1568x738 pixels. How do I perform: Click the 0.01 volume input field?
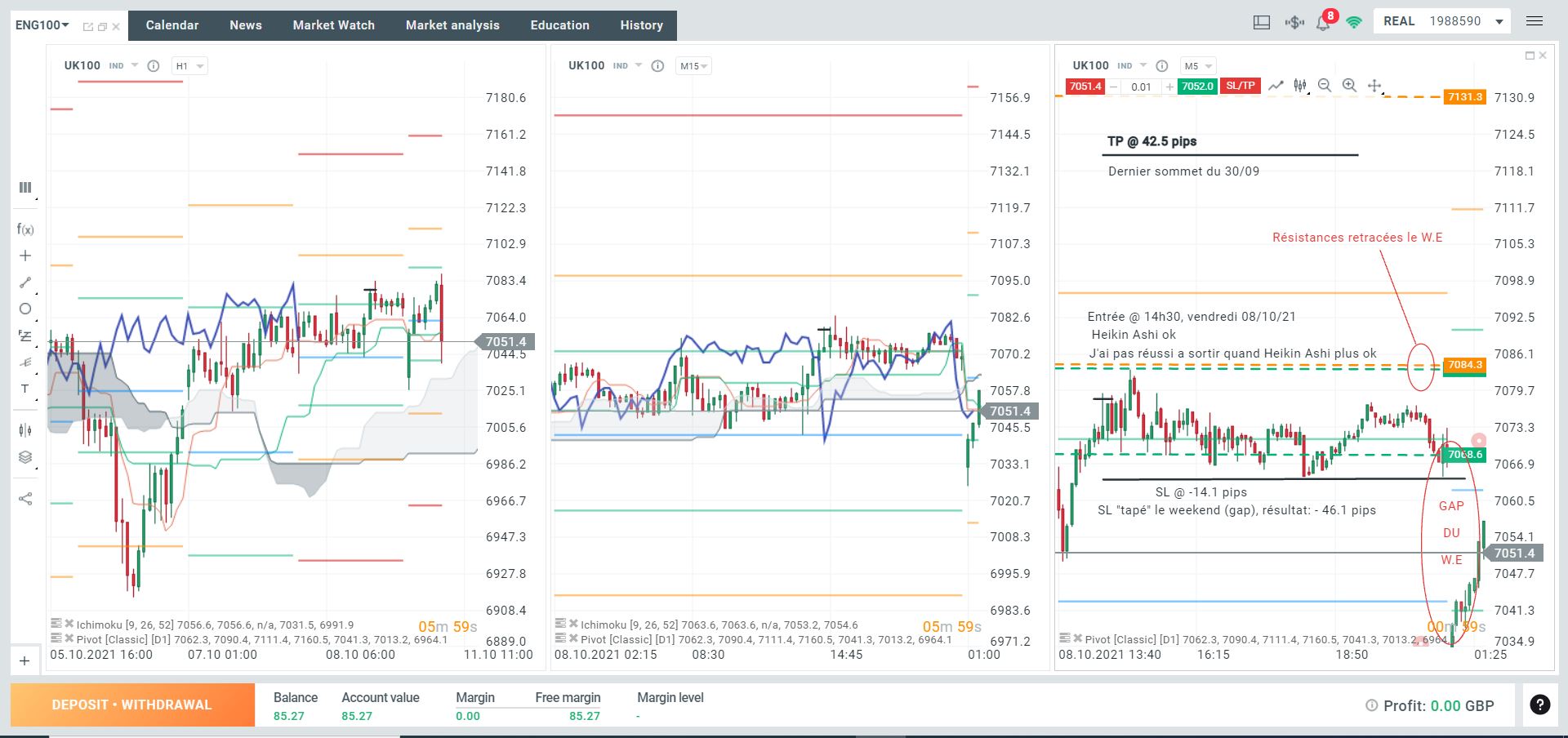(1142, 87)
